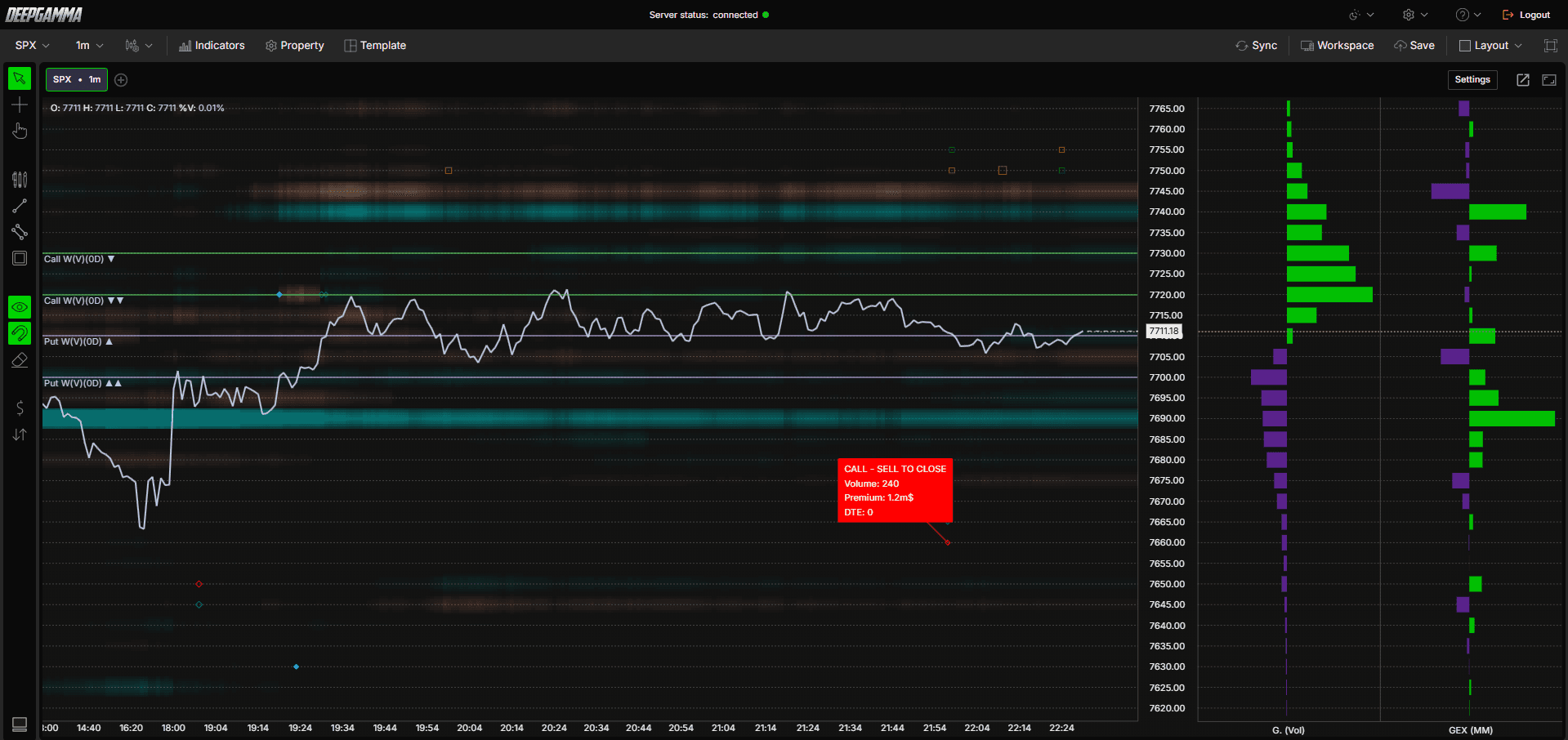Image resolution: width=1568 pixels, height=740 pixels.
Task: Click the Call W(V)(0D) single-arrow level label
Action: click(x=78, y=259)
